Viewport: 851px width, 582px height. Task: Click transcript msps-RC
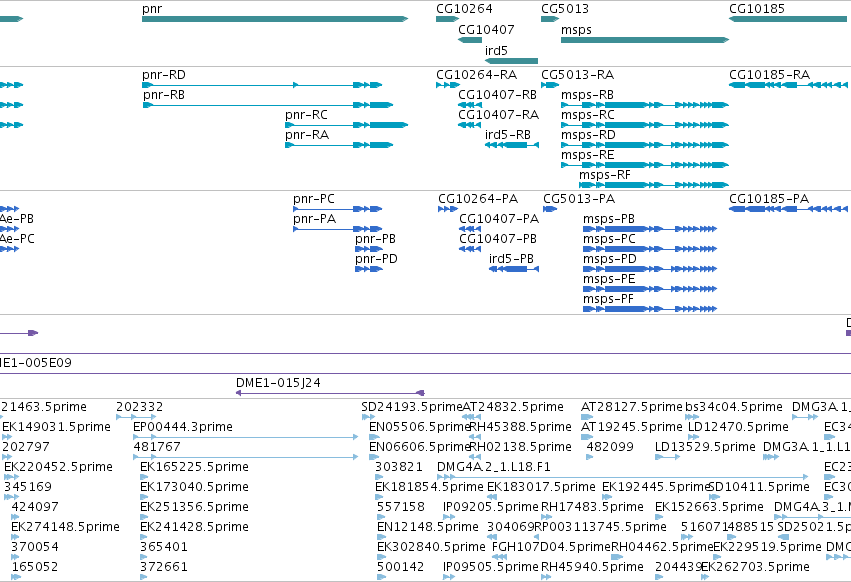coord(645,125)
